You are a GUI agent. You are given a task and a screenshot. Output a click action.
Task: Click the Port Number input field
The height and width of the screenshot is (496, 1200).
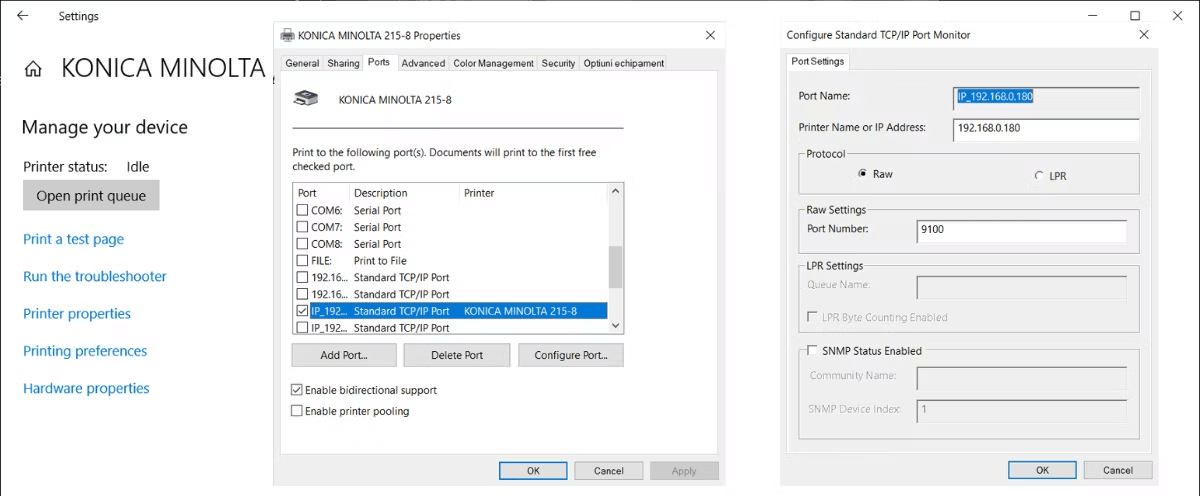pos(1021,230)
